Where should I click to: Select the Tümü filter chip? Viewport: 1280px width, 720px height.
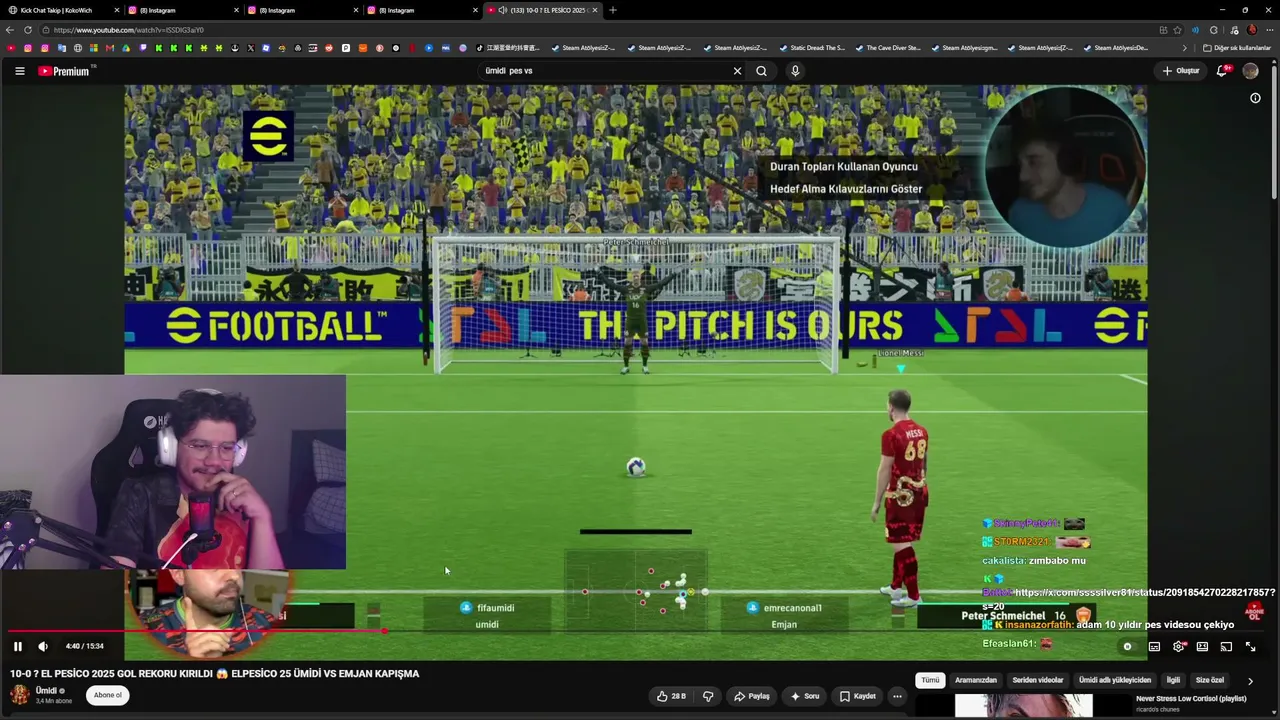[930, 680]
